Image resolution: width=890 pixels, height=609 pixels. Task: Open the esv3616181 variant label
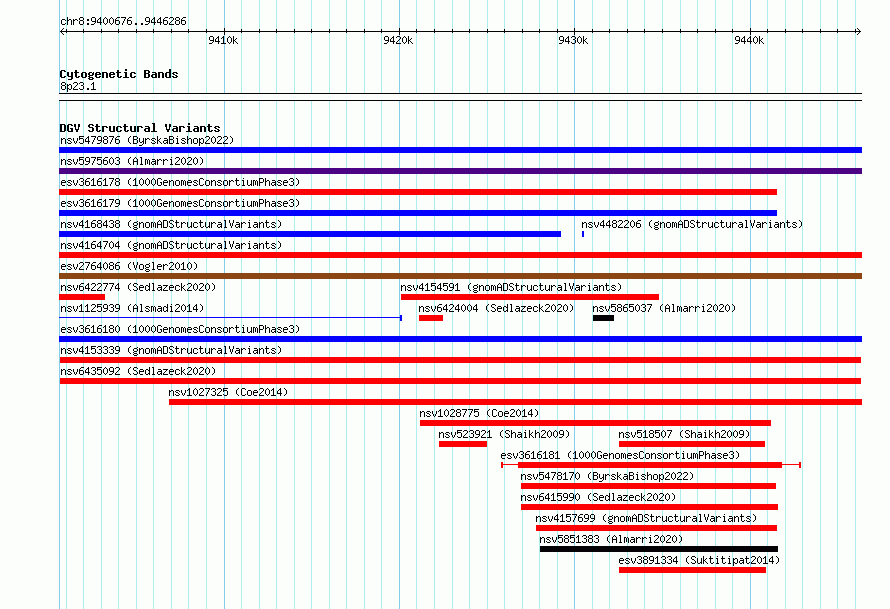point(620,455)
